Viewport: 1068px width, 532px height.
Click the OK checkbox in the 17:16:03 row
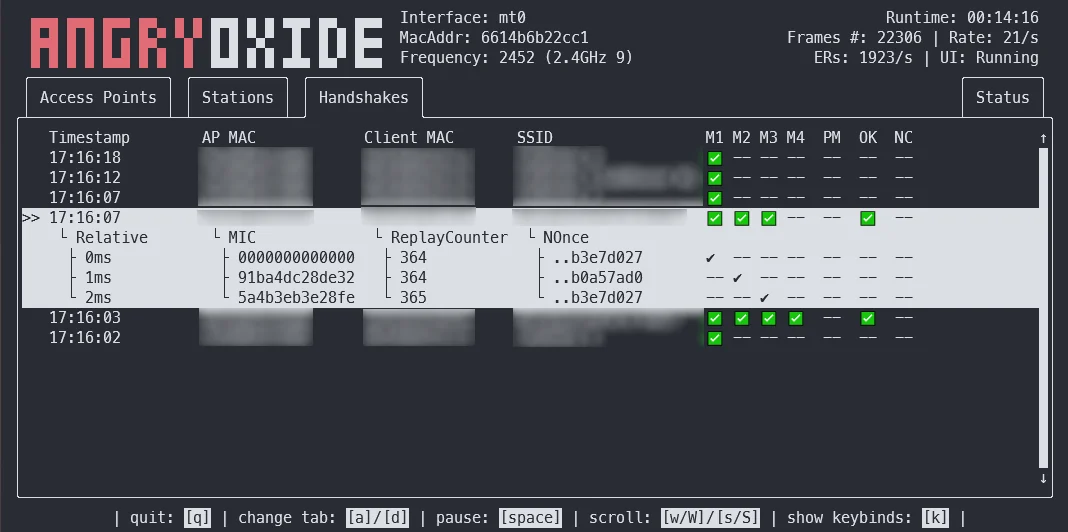[x=867, y=318]
